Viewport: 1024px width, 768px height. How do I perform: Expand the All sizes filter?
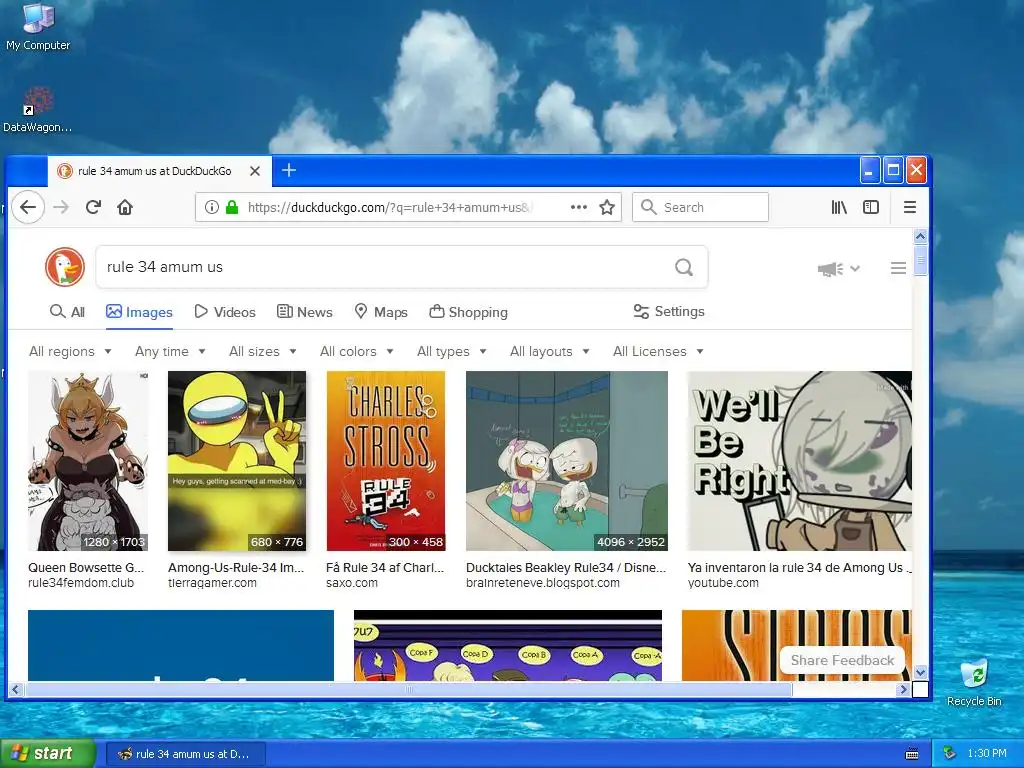(263, 351)
